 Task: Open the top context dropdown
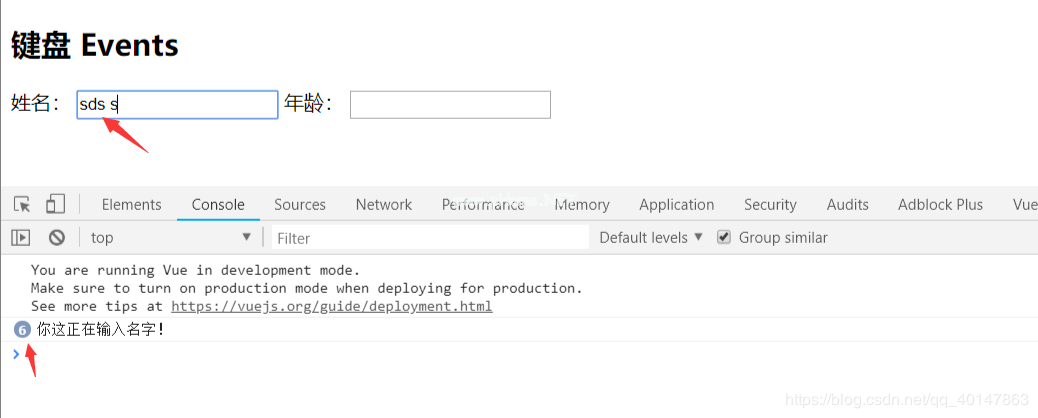(170, 237)
